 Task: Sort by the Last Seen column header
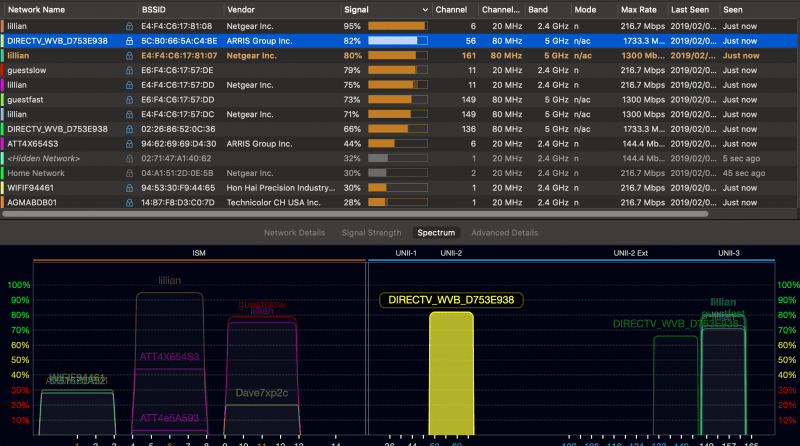pyautogui.click(x=690, y=10)
